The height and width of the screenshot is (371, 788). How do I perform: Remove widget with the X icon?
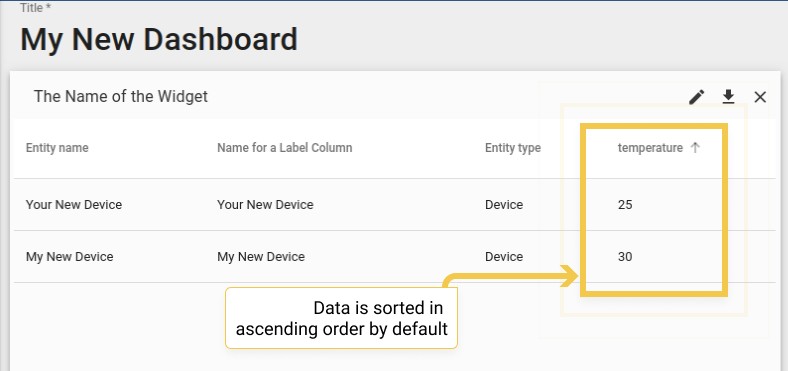(x=760, y=97)
